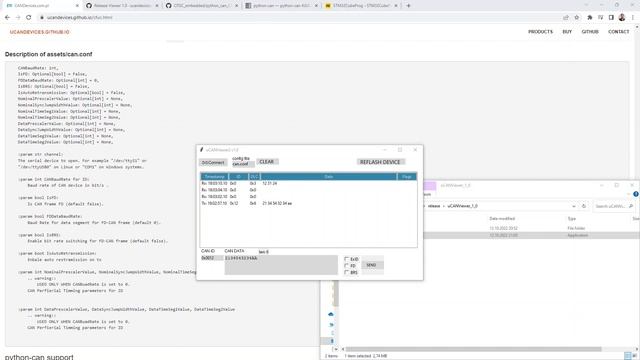
Task: Click the Data column header in uCANViewer
Action: [x=329, y=177]
